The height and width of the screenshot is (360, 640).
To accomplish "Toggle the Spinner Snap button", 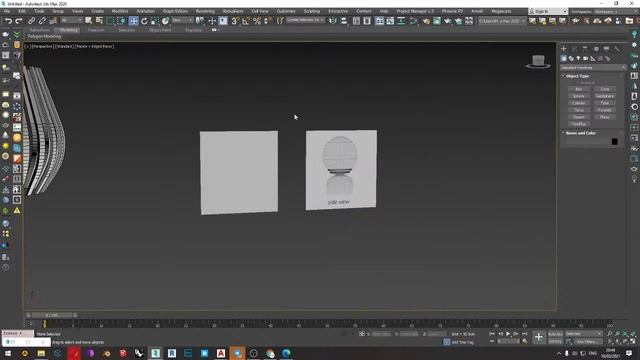I will point(267,21).
